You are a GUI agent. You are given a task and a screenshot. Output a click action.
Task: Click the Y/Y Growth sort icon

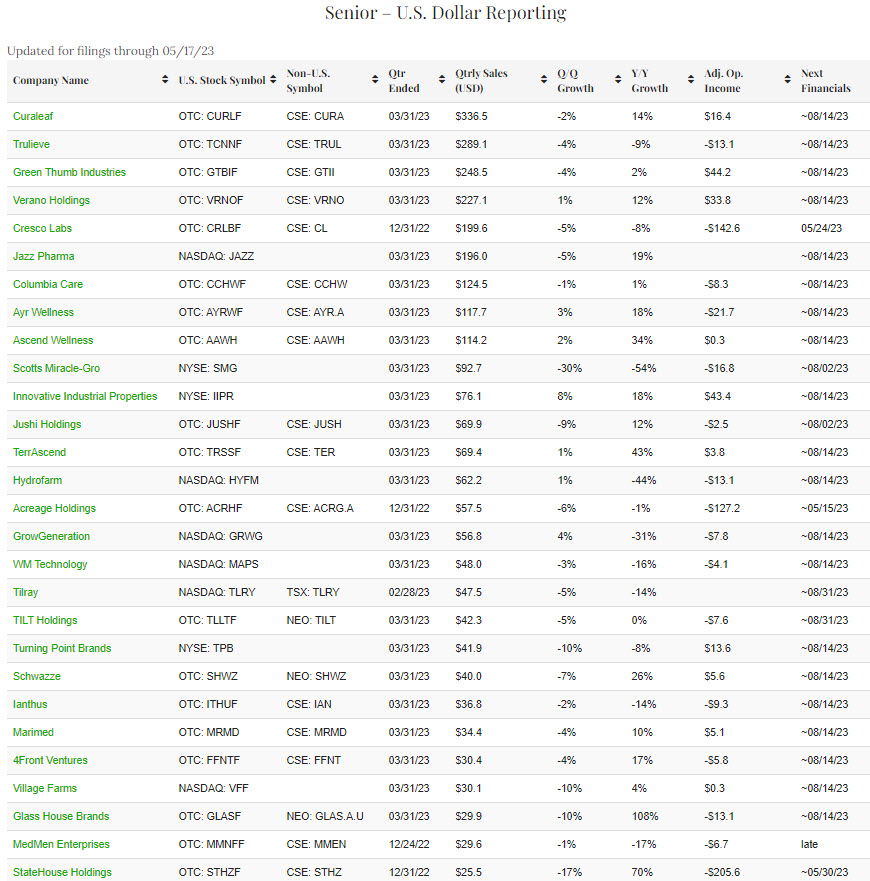tap(690, 80)
